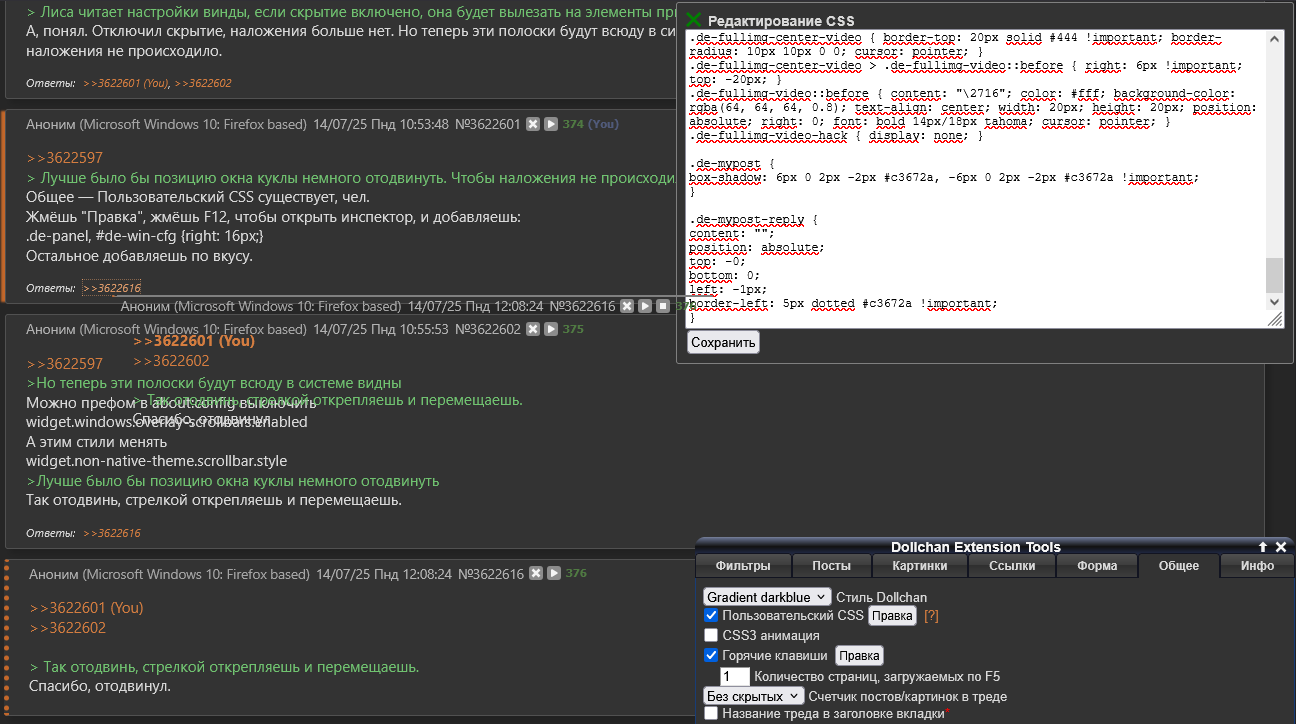Click the text 'Спасибо, отодвинул.' in post 376
Screen dimensions: 1296x724
[100, 686]
